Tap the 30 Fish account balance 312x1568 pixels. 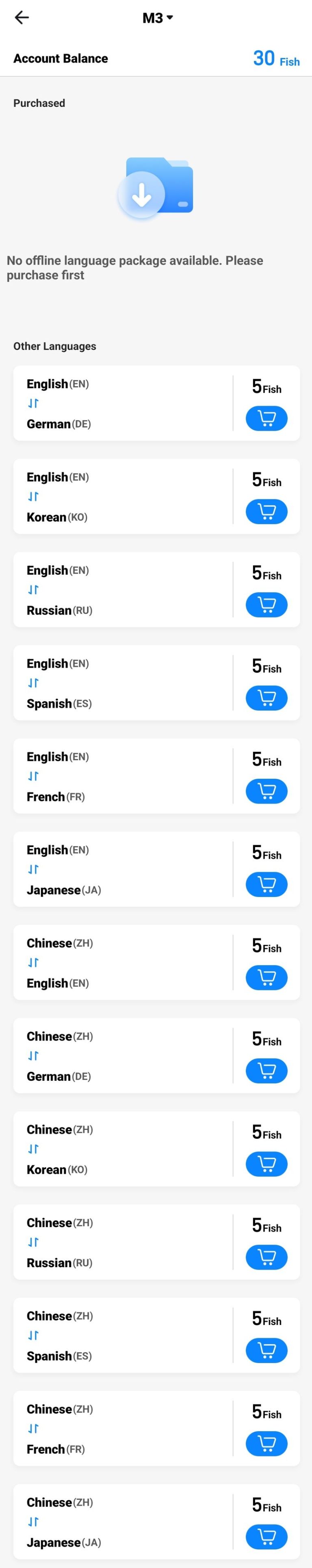pyautogui.click(x=275, y=59)
